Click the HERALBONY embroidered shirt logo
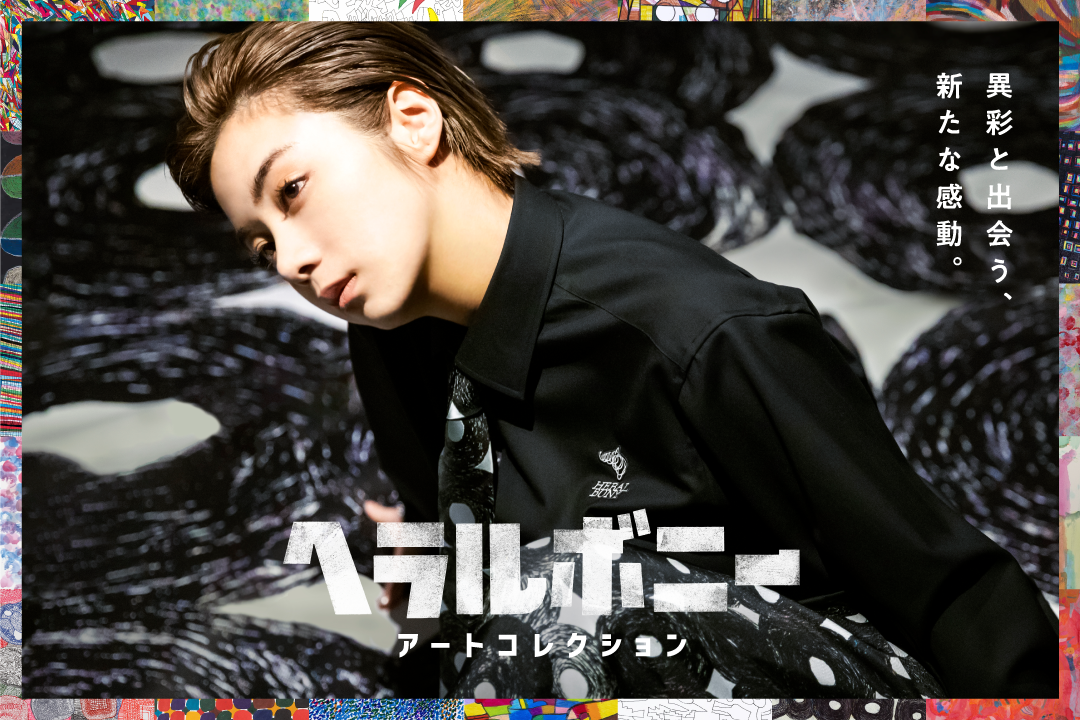 point(612,473)
